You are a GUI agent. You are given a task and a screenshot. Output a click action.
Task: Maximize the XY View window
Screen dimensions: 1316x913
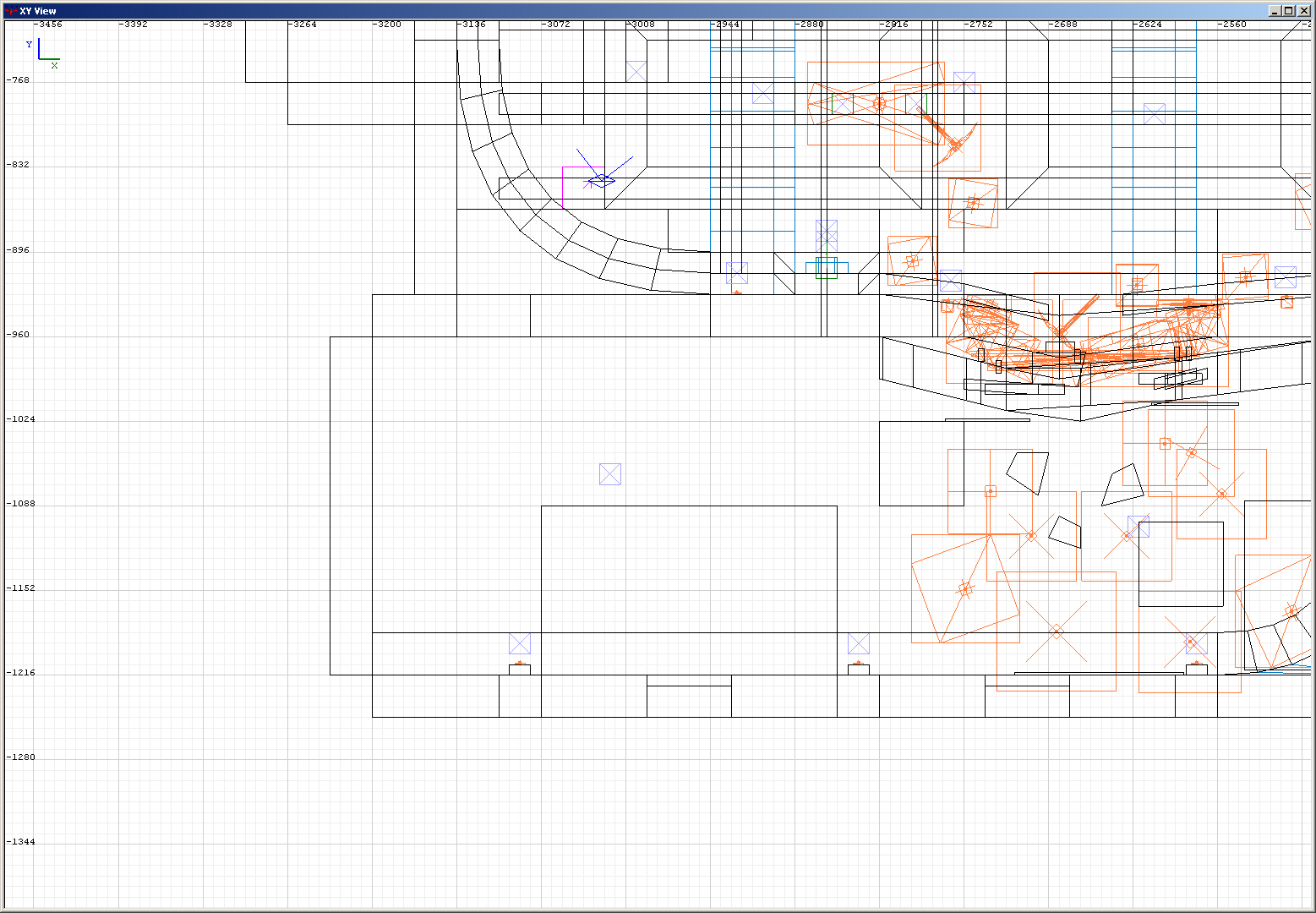click(1288, 11)
